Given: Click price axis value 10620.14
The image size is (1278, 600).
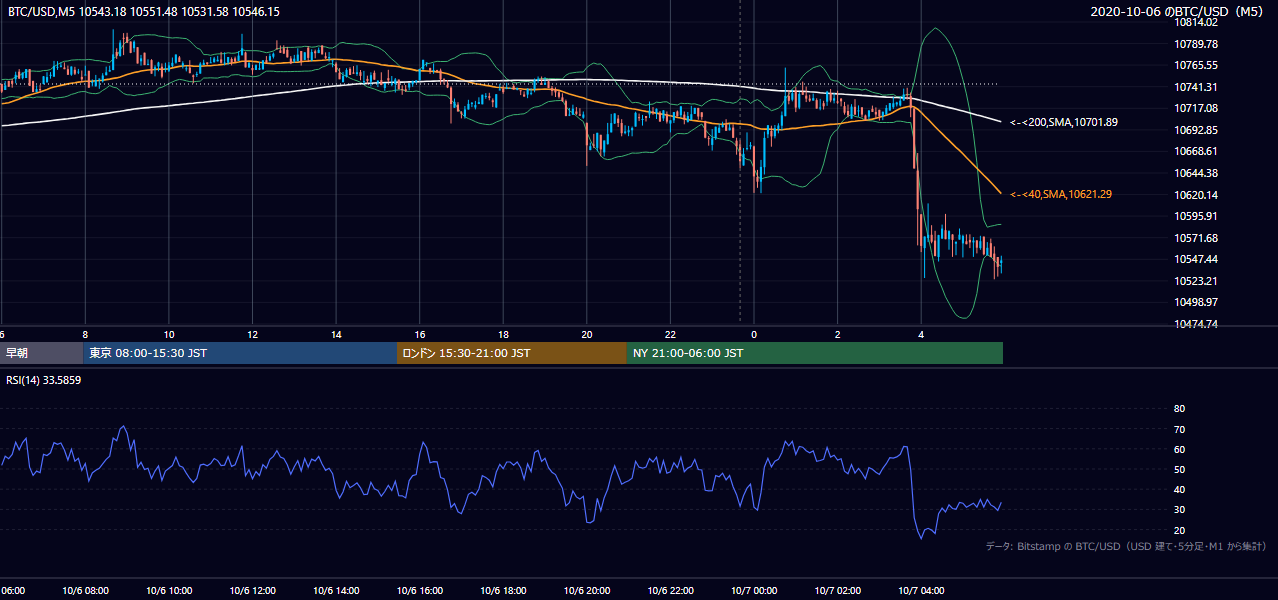Looking at the screenshot, I should pos(1196,195).
